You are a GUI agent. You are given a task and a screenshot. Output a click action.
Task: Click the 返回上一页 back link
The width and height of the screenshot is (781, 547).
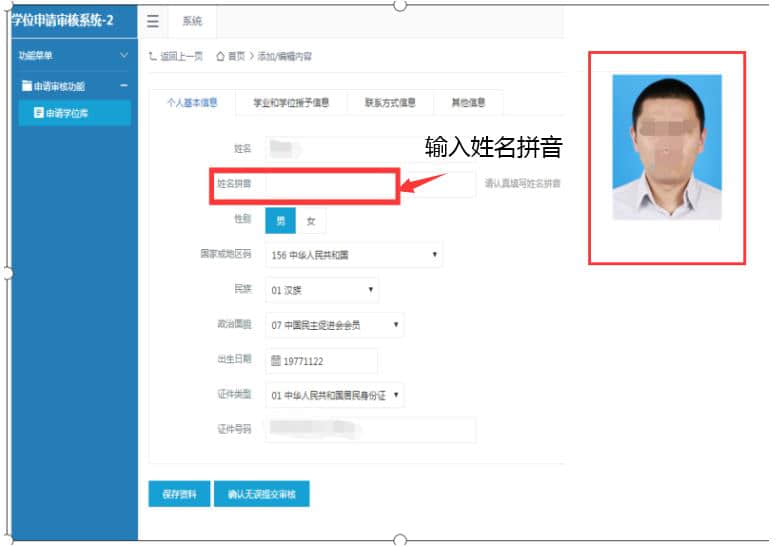tap(179, 57)
